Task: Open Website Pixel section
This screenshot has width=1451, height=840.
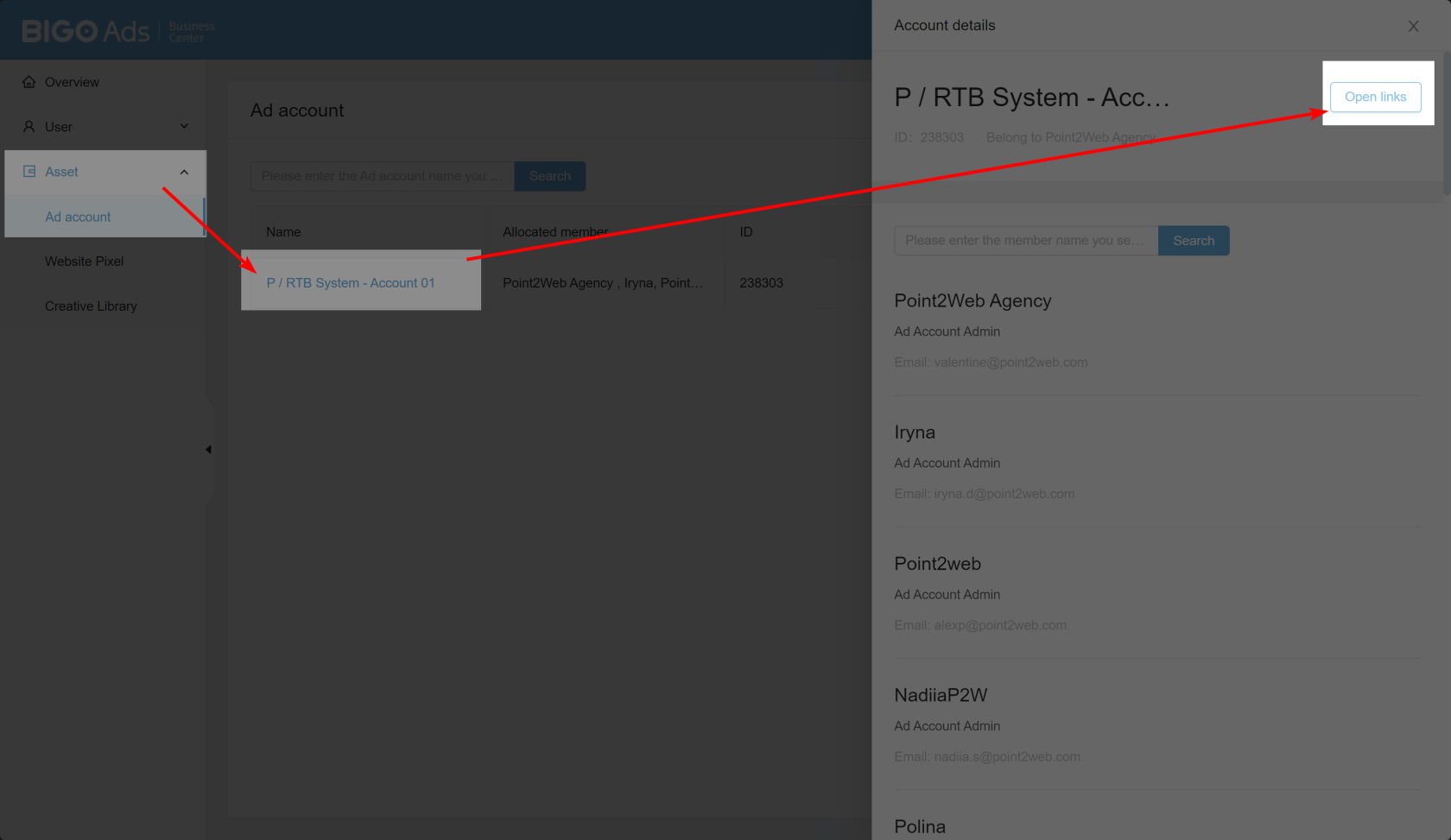Action: [85, 262]
